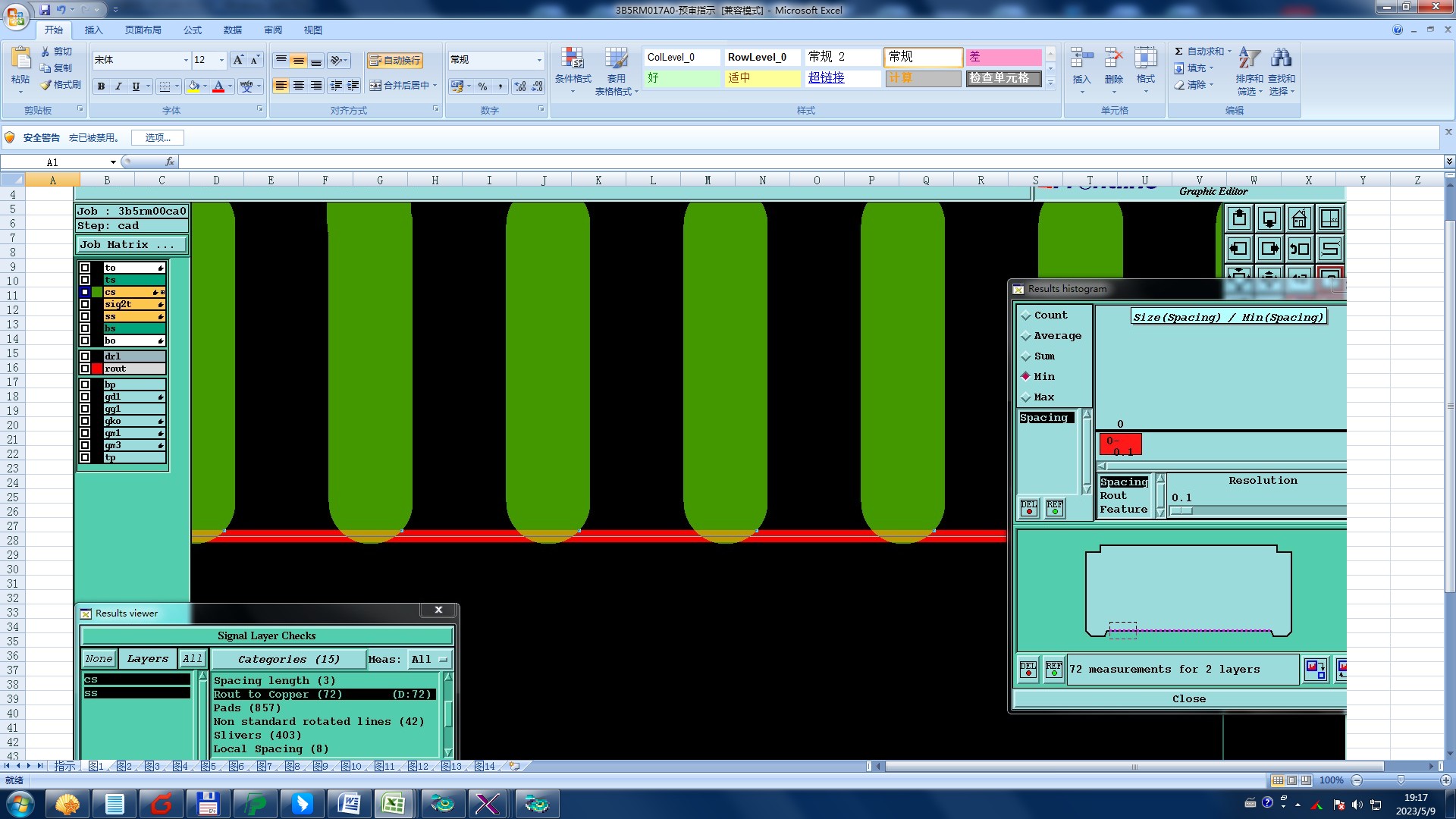Click the 选项... security warning button

coord(158,137)
